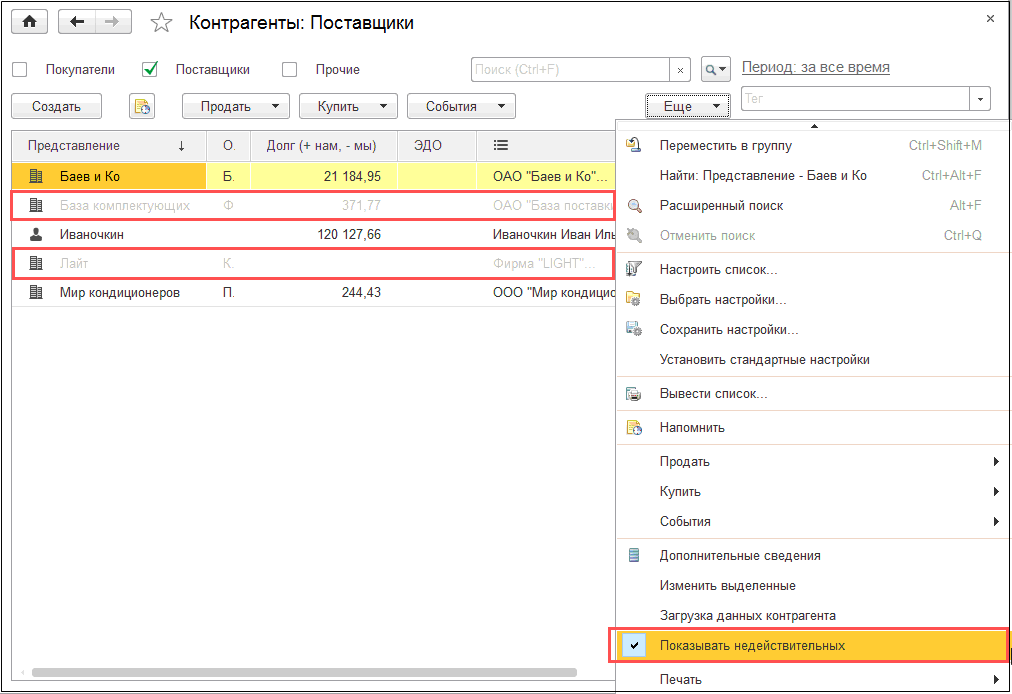Open the Купить dropdown button
Screen dimensions: 1012x694
tap(348, 107)
